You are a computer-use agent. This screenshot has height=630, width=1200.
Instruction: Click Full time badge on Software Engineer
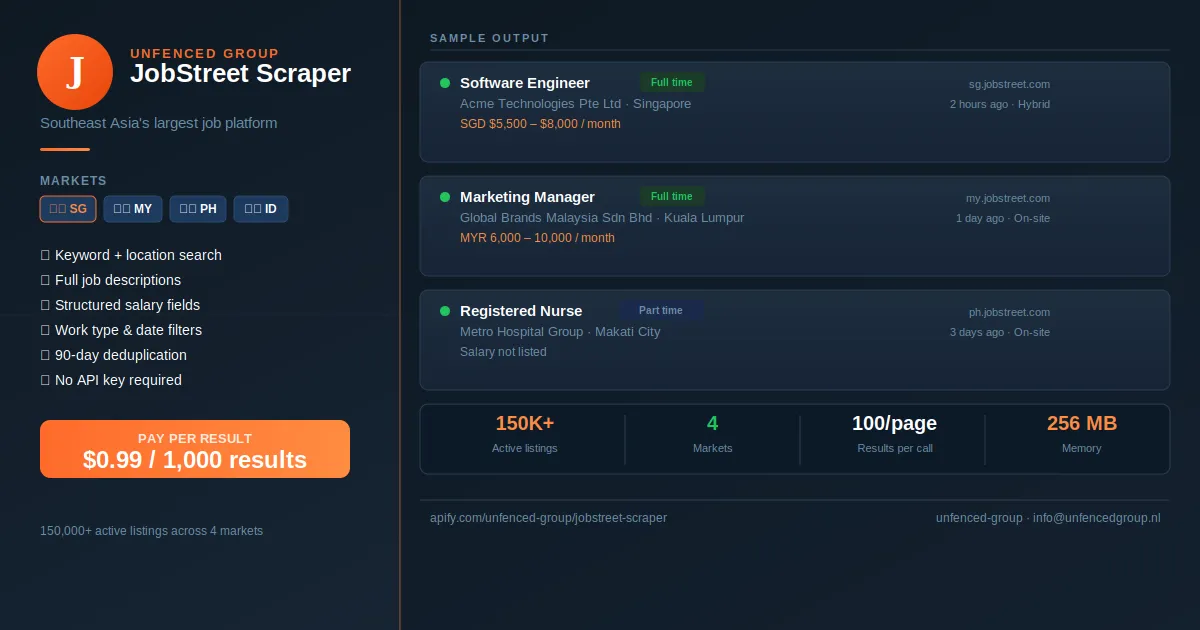click(672, 83)
